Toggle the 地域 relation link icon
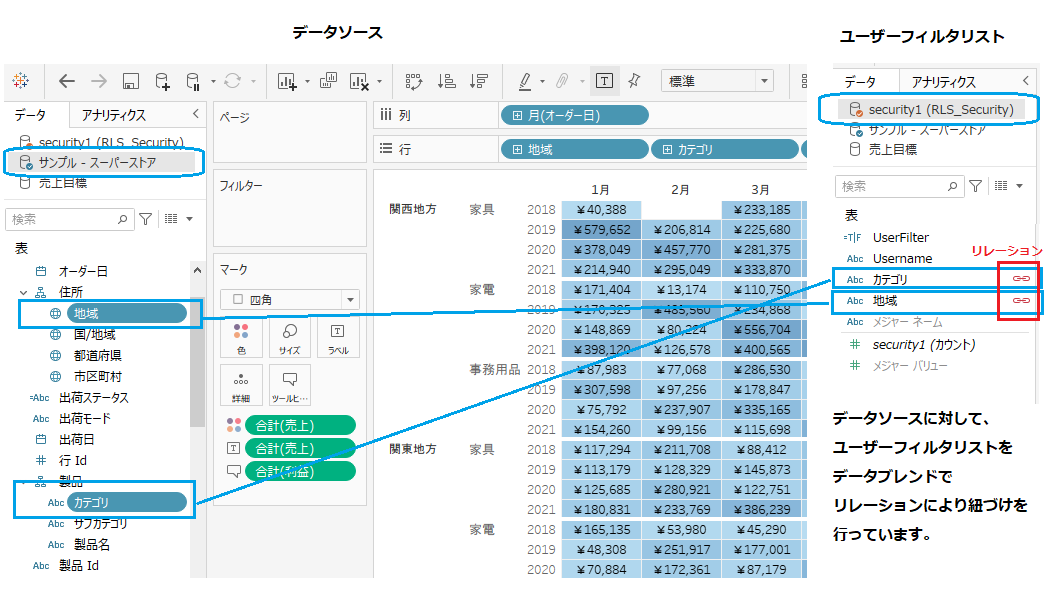The width and height of the screenshot is (1062, 594). (1021, 300)
